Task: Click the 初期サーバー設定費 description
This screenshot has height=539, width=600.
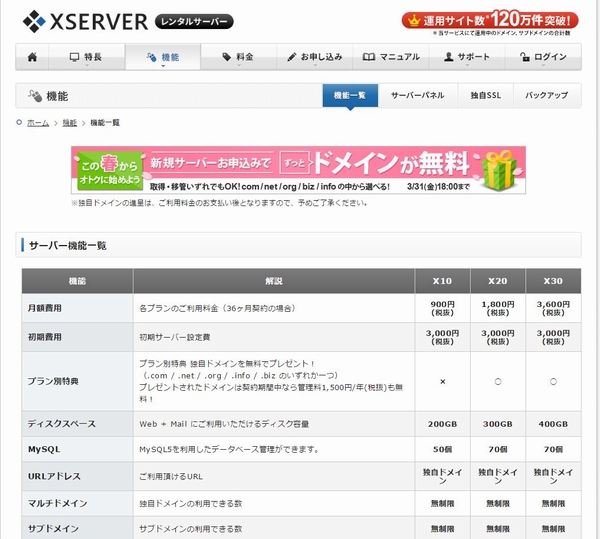Action: click(174, 337)
